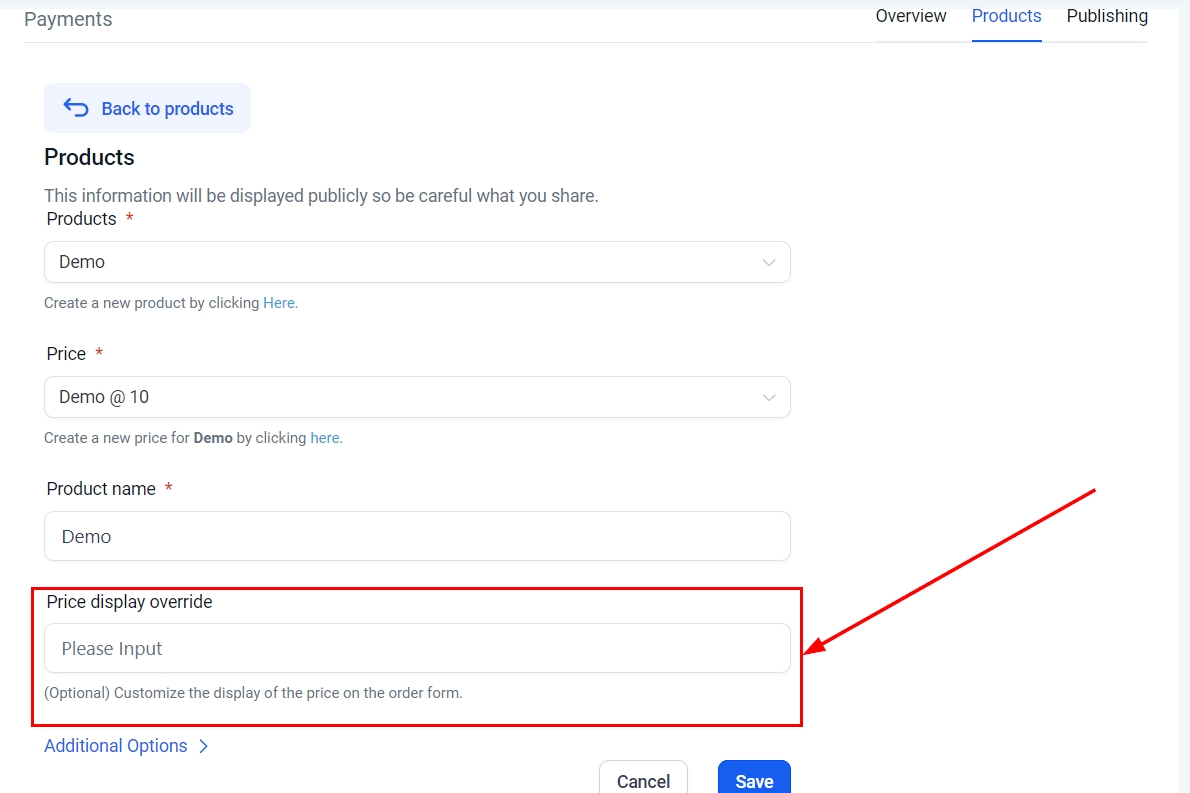The width and height of the screenshot is (1190, 793).
Task: Click the chevron beside Additional Options
Action: 203,746
